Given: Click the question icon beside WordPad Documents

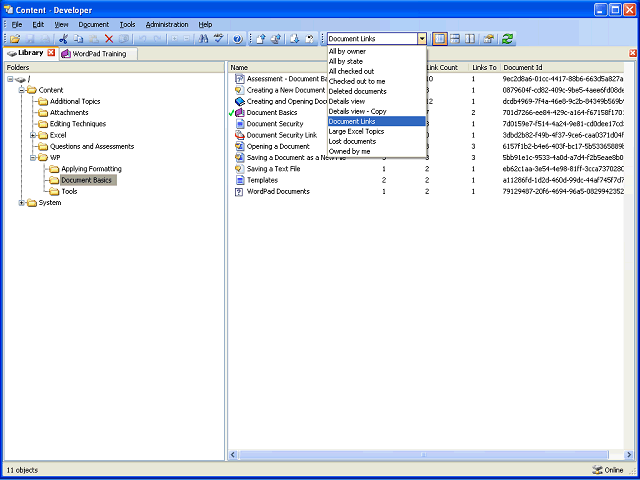Looking at the screenshot, I should coord(240,191).
